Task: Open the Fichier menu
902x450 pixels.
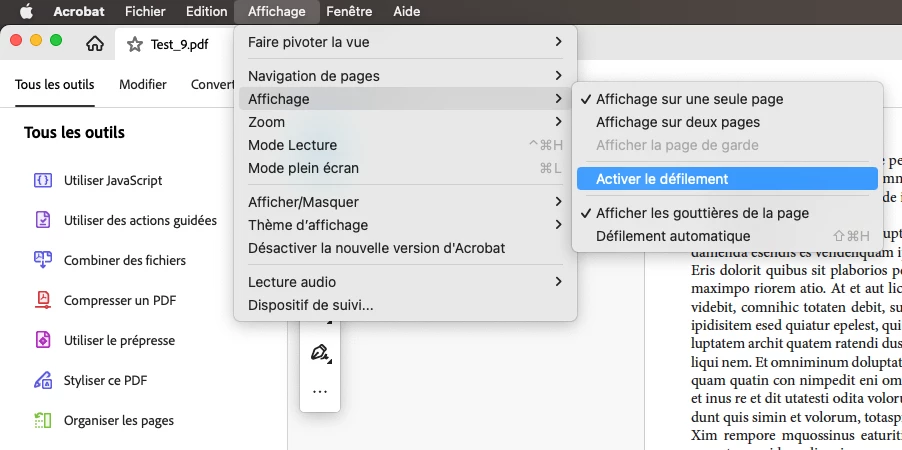Action: tap(145, 12)
